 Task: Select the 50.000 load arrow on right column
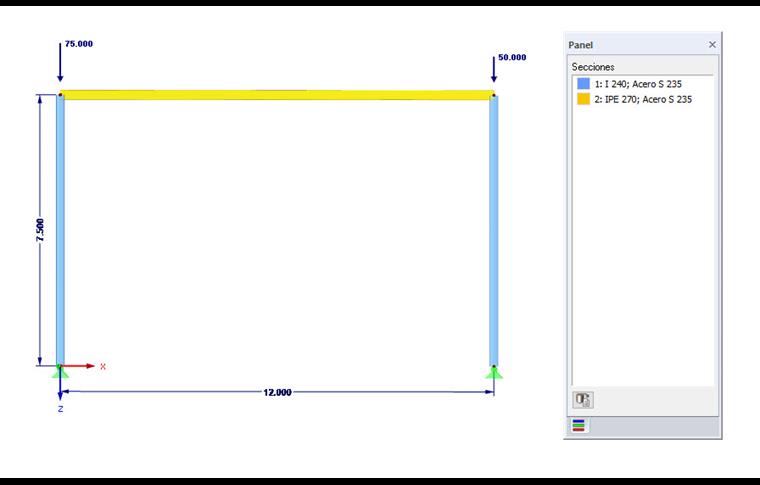[x=493, y=69]
